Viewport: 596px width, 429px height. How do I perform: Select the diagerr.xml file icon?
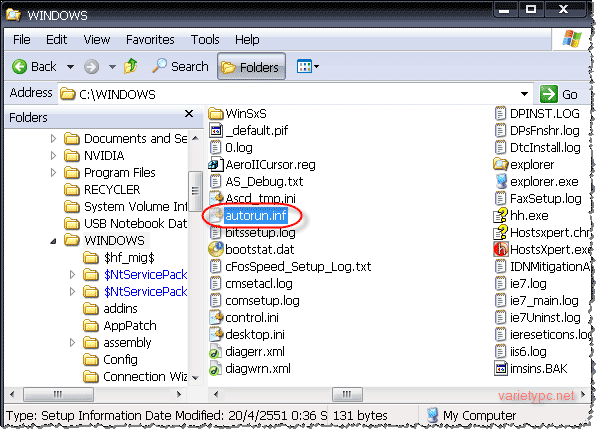215,351
